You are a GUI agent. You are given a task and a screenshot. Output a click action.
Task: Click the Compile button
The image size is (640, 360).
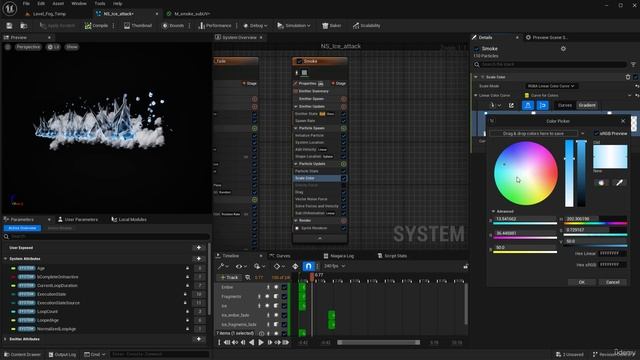pyautogui.click(x=96, y=26)
